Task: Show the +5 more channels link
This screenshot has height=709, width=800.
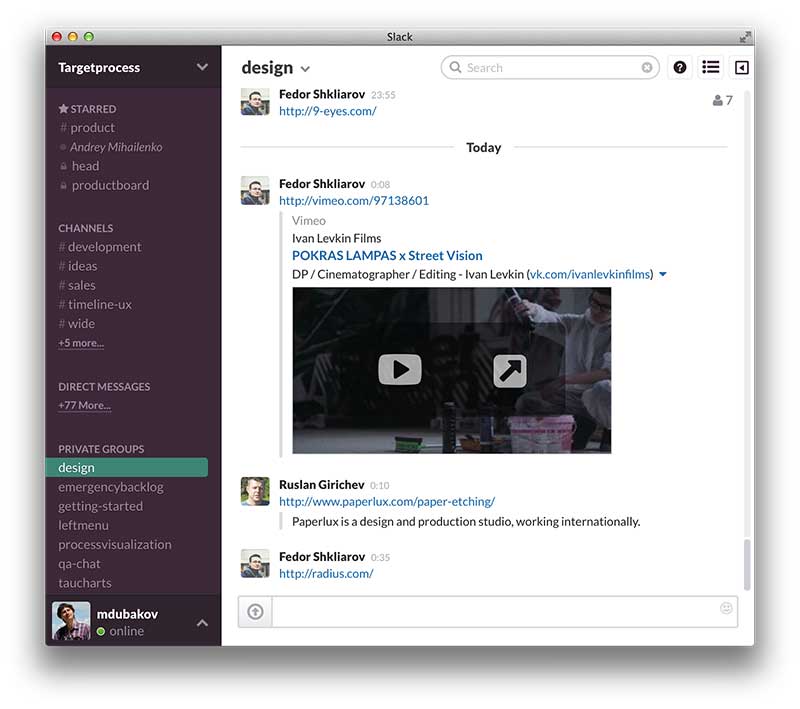Action: (80, 343)
